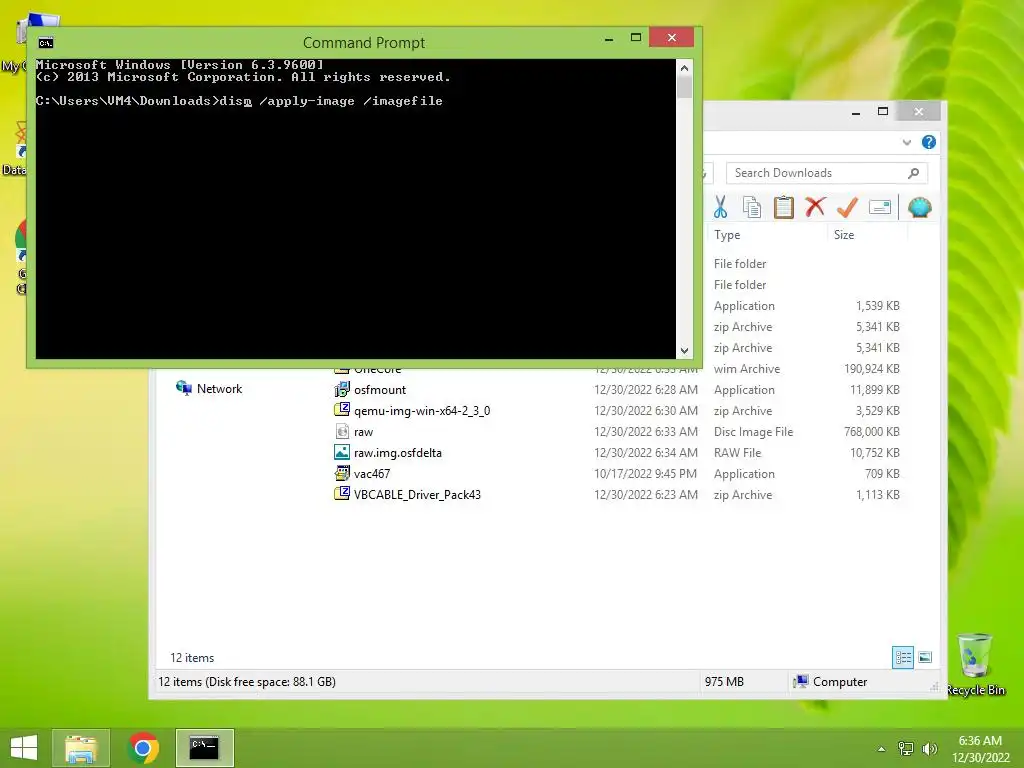This screenshot has height=768, width=1024.
Task: Click the Cut scissors icon in Explorer toolbar
Action: pyautogui.click(x=720, y=208)
